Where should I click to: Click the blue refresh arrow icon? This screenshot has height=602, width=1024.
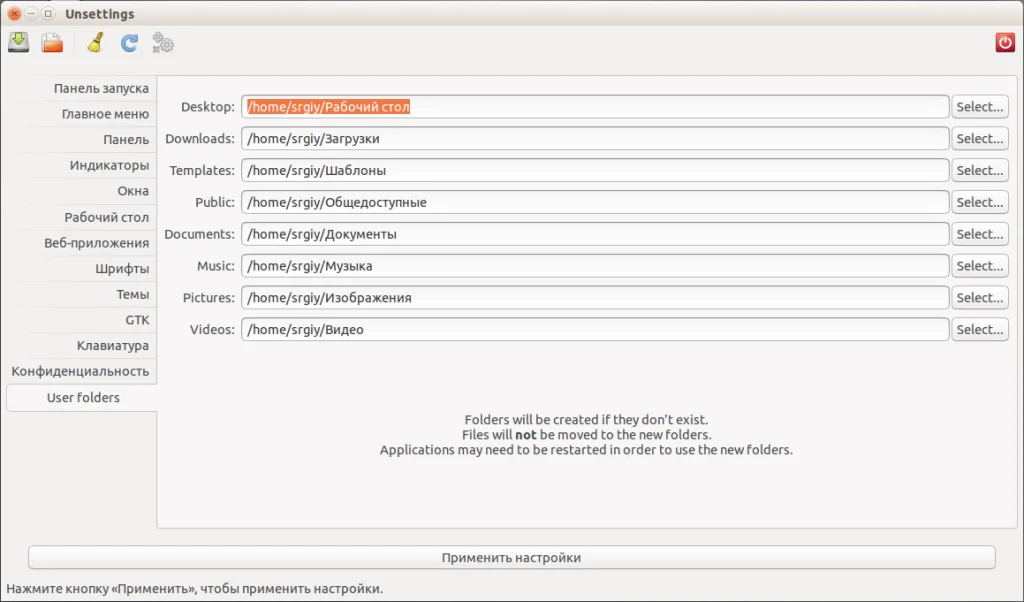129,43
